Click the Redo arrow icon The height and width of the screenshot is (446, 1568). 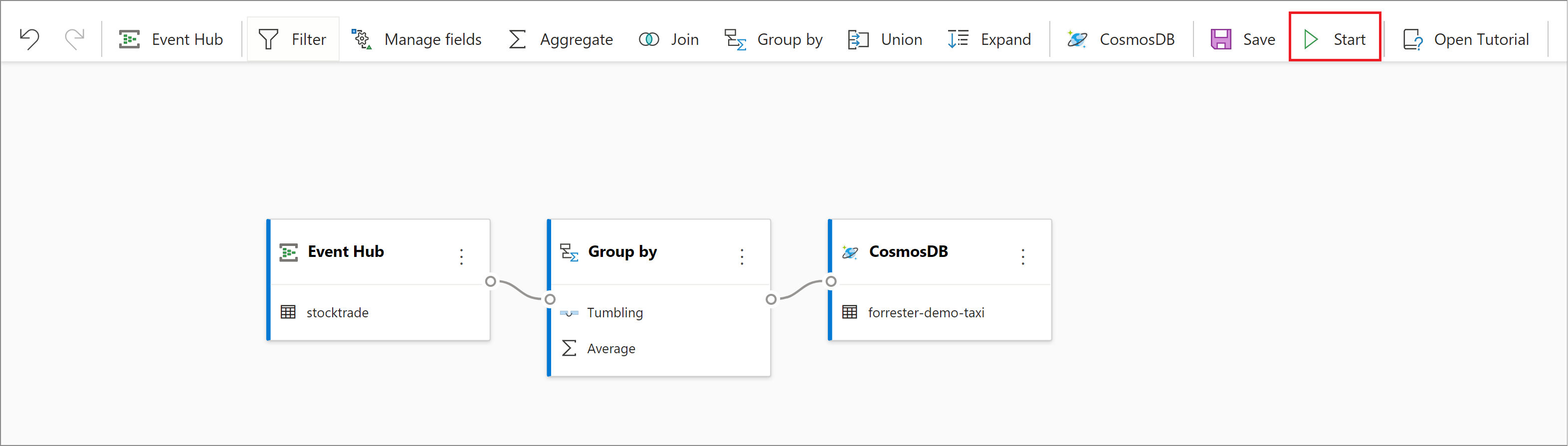coord(74,39)
